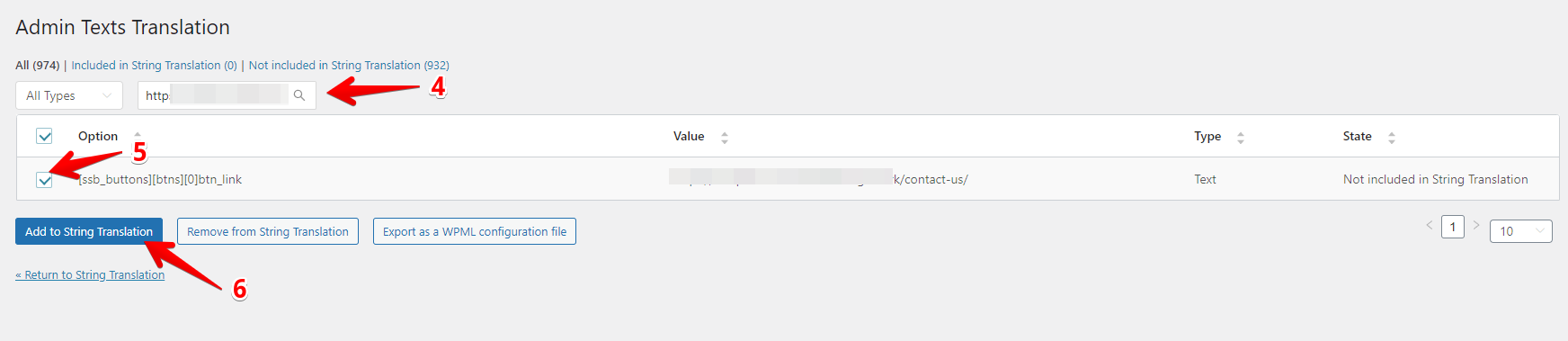
Task: Open the All Types dropdown
Action: [x=69, y=95]
